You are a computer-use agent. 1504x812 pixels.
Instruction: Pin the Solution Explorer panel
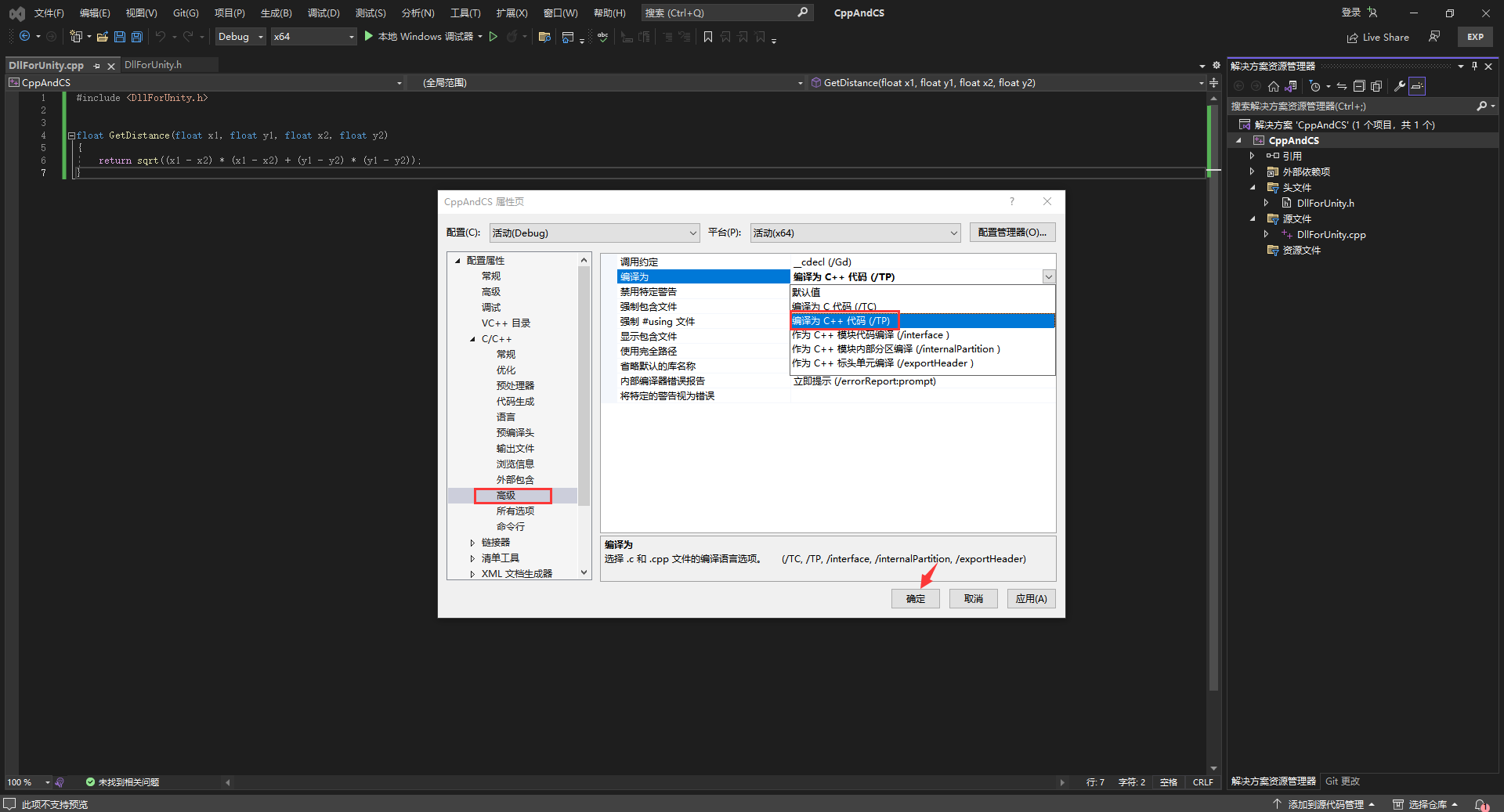point(1474,66)
